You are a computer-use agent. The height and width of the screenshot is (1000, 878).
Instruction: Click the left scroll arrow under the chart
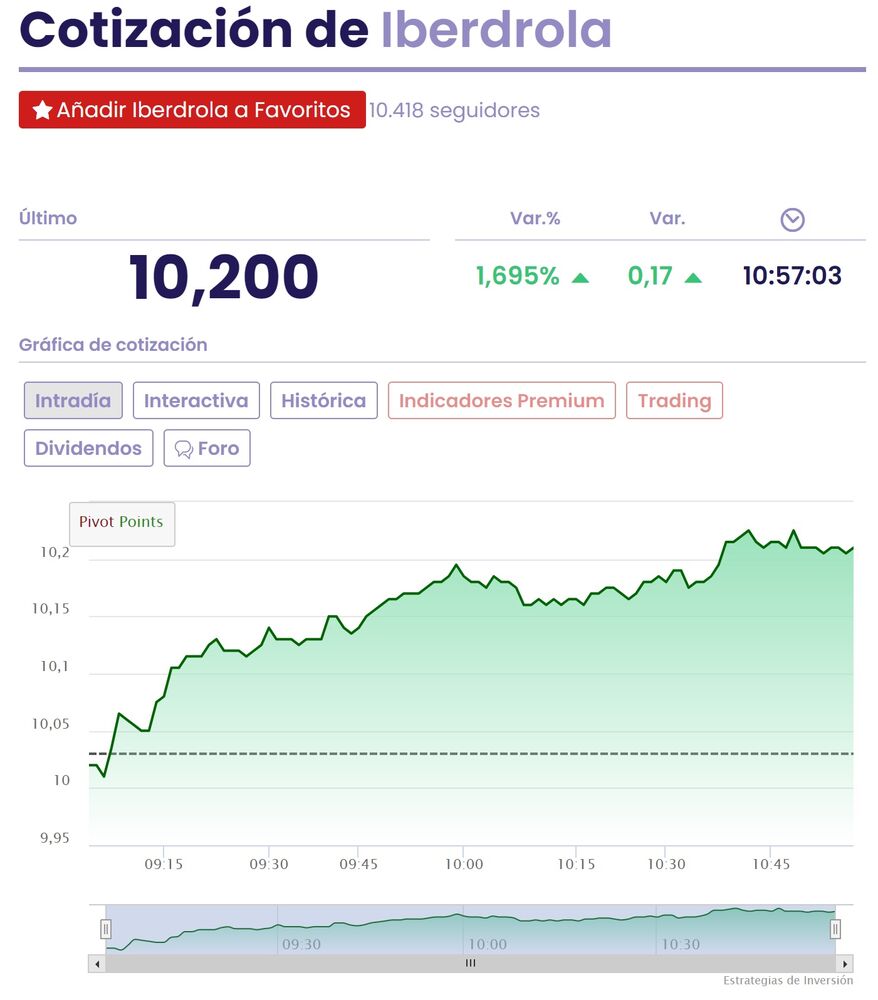pos(97,964)
